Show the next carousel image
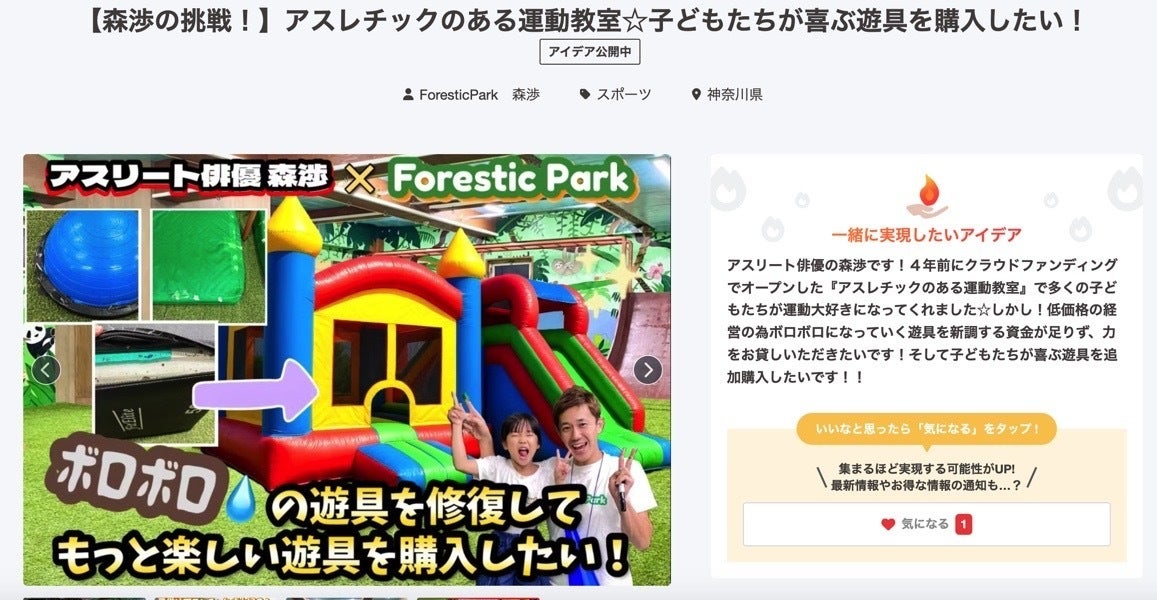 click(x=648, y=370)
